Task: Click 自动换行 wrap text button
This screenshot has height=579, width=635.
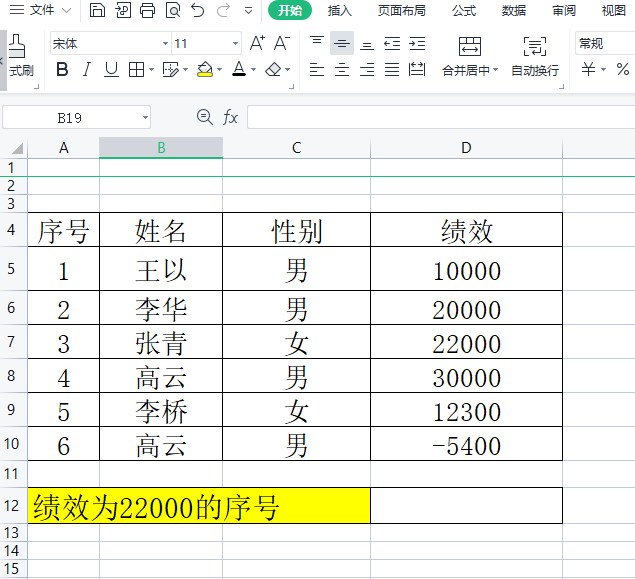Action: (535, 57)
